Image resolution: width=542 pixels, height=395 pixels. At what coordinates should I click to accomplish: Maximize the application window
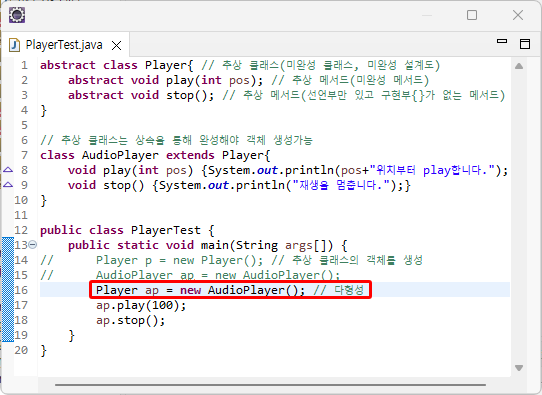click(x=472, y=15)
